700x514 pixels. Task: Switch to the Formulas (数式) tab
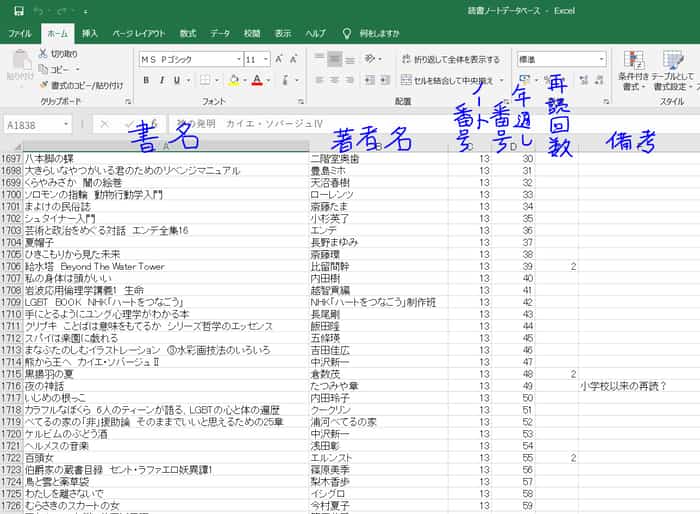[x=188, y=33]
